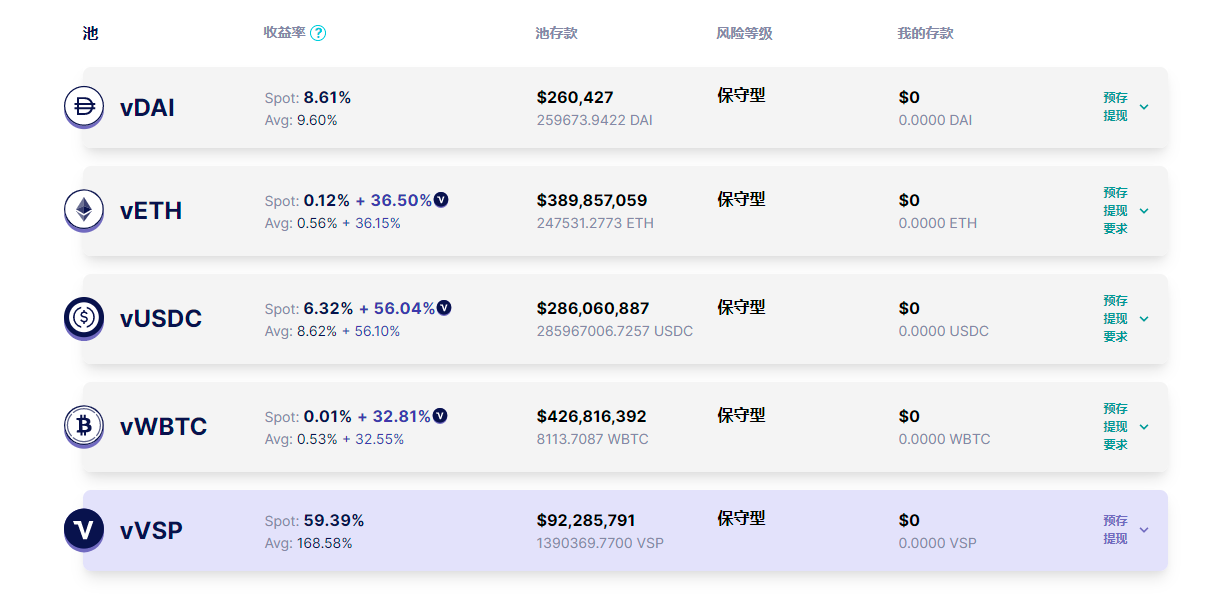Screen dimensions: 1207x600
Task: Click the vUSDC dollar coin icon
Action: tap(84, 318)
